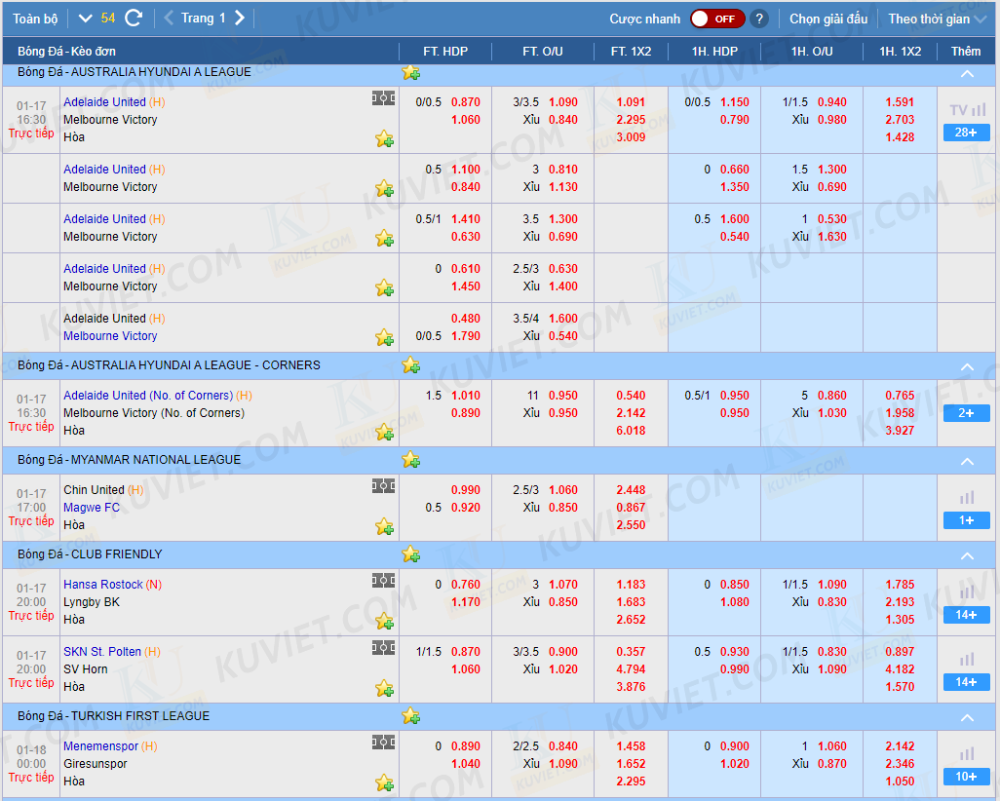Star the Adelaide United 0.5 handicap 1.100 row

[384, 188]
